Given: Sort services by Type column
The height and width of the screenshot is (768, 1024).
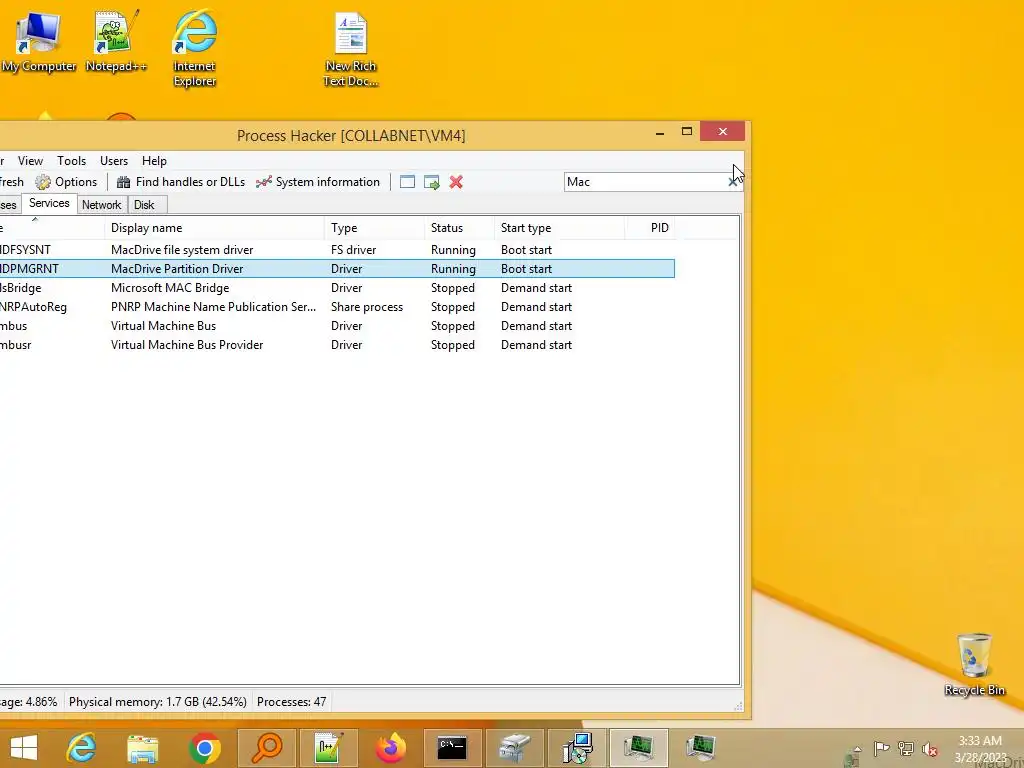Looking at the screenshot, I should [375, 228].
